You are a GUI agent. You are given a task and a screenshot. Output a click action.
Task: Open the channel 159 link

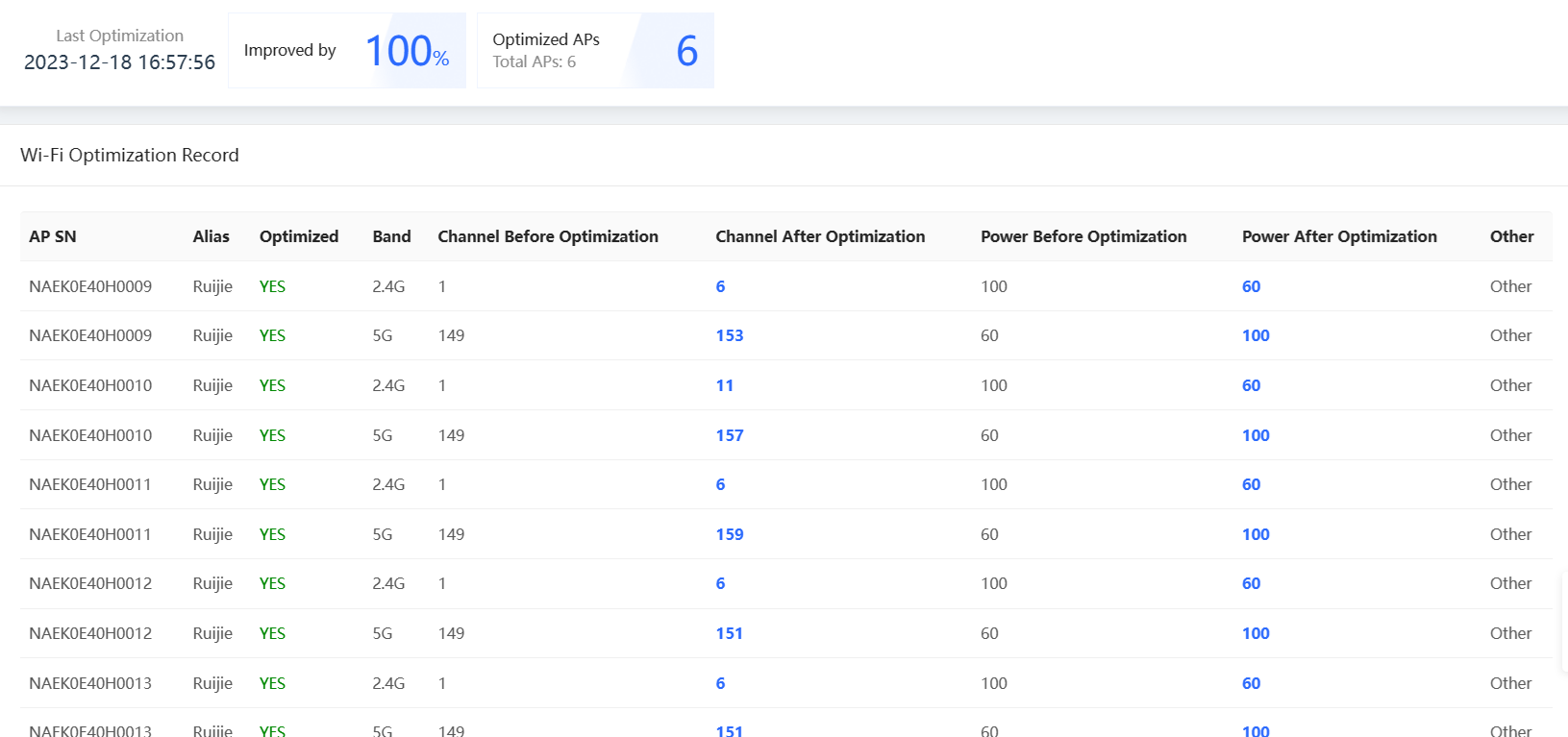(x=730, y=534)
